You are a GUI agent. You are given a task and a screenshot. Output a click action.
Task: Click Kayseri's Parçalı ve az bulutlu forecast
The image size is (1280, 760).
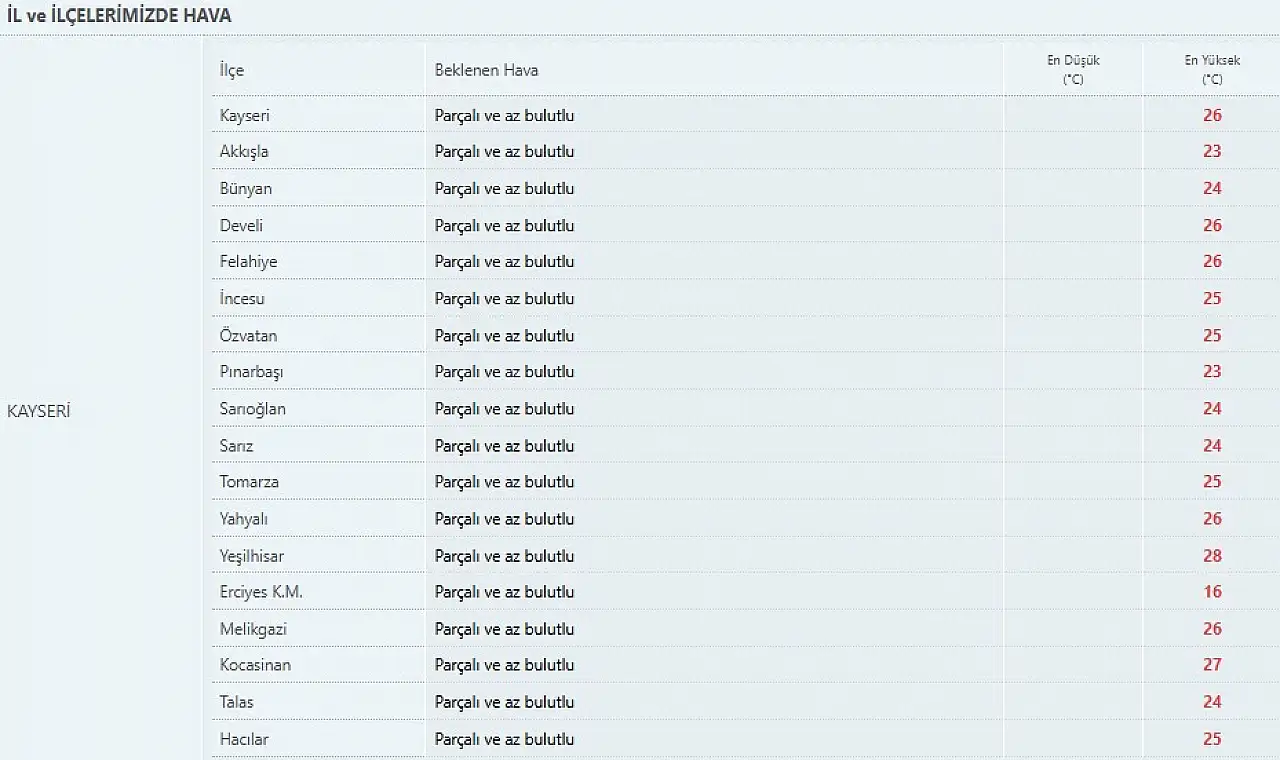click(x=505, y=116)
